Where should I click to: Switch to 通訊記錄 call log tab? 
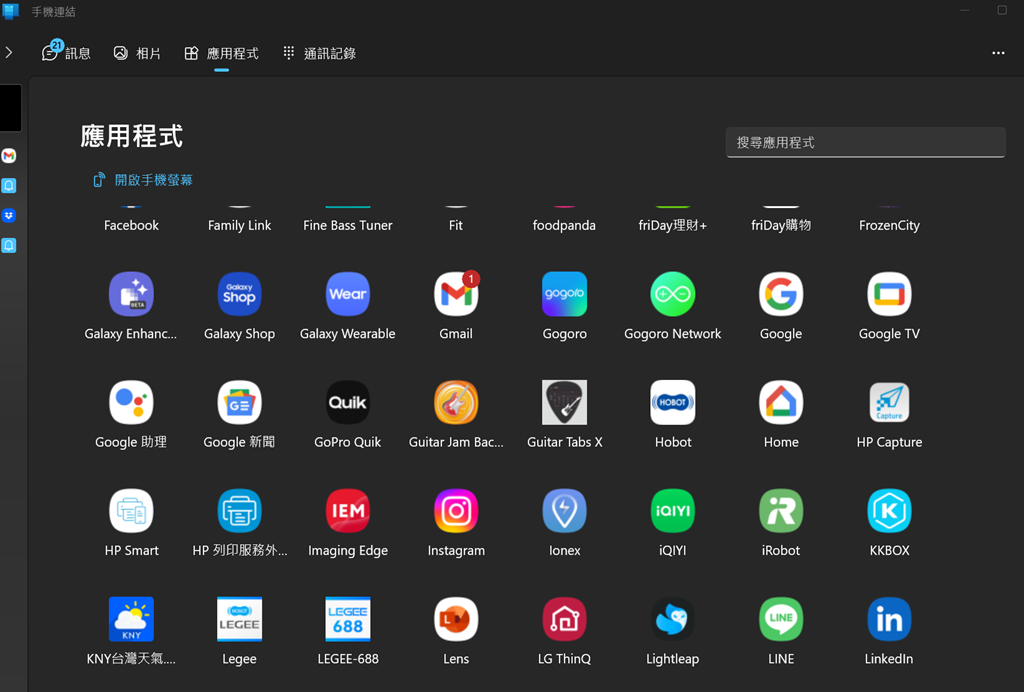pos(319,53)
